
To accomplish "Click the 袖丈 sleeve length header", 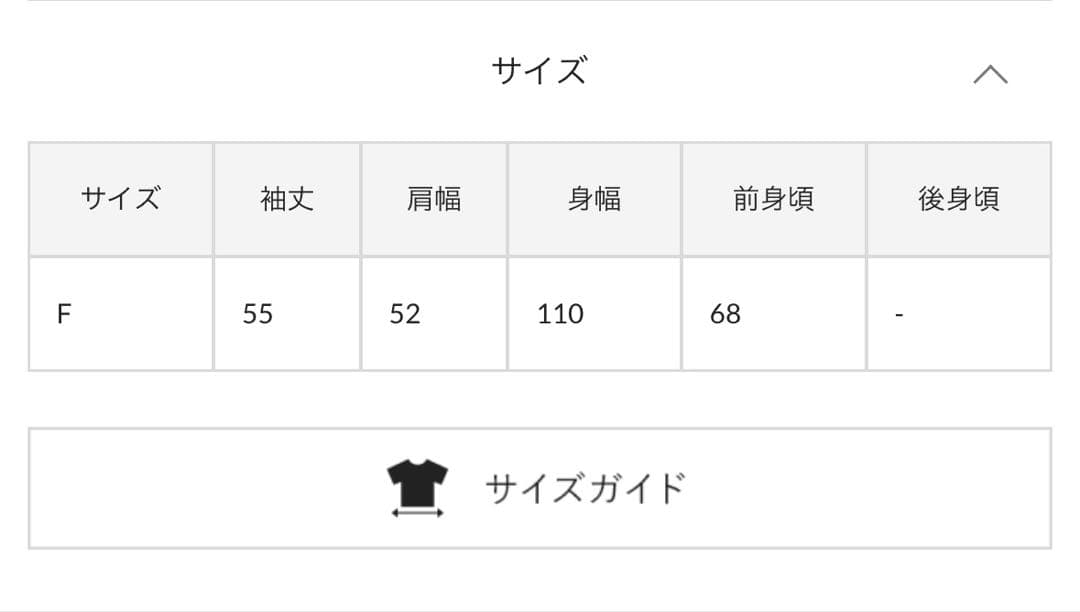I will tap(286, 198).
